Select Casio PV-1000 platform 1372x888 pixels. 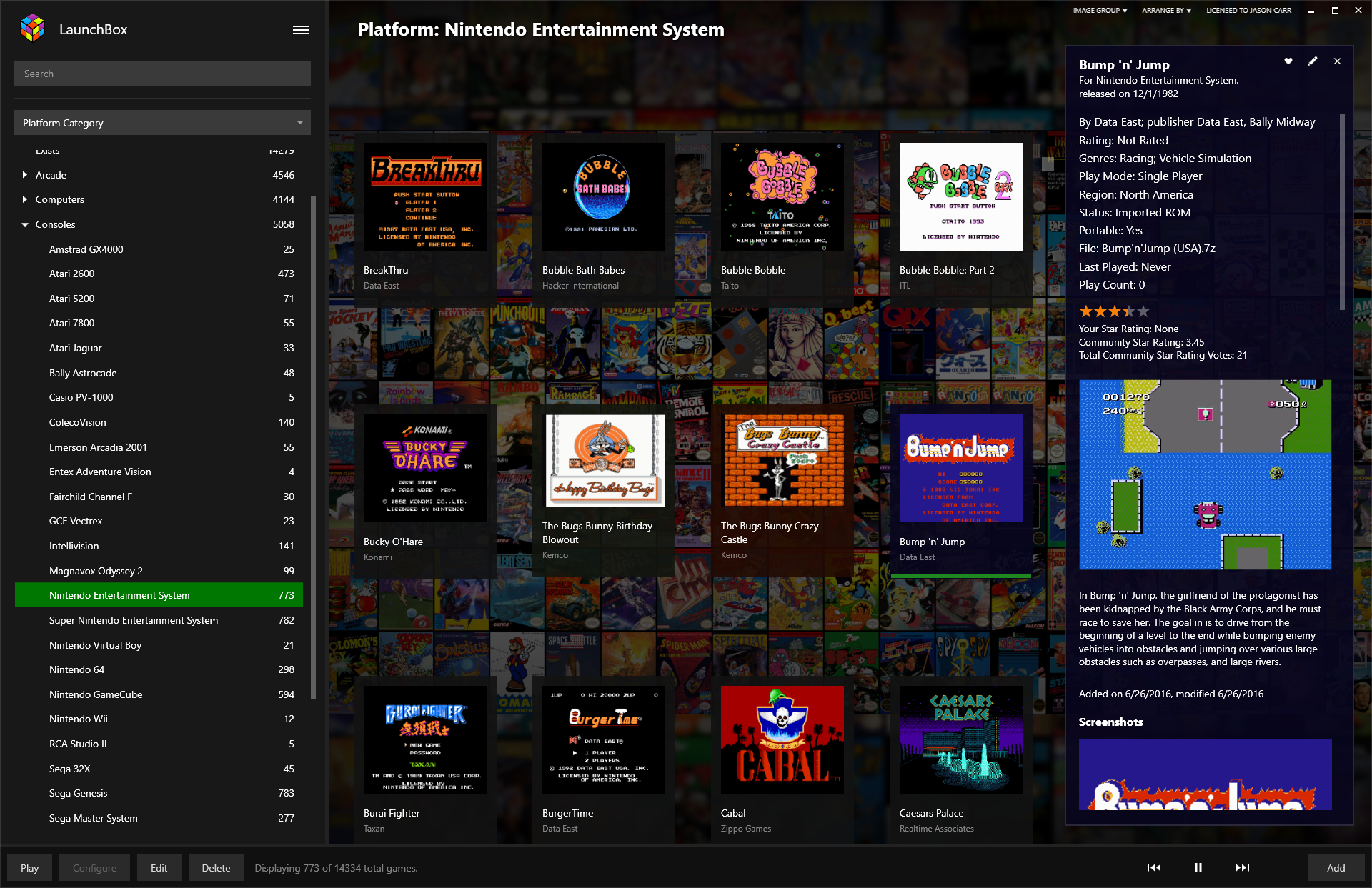click(x=159, y=397)
